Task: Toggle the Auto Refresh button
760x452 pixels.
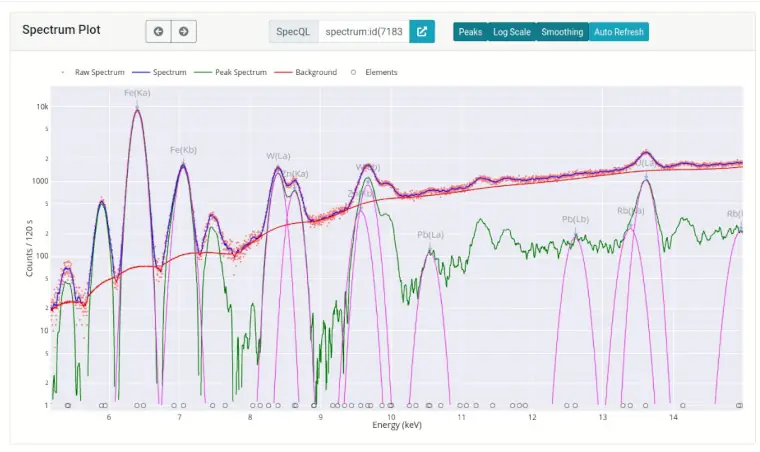Action: pos(619,32)
